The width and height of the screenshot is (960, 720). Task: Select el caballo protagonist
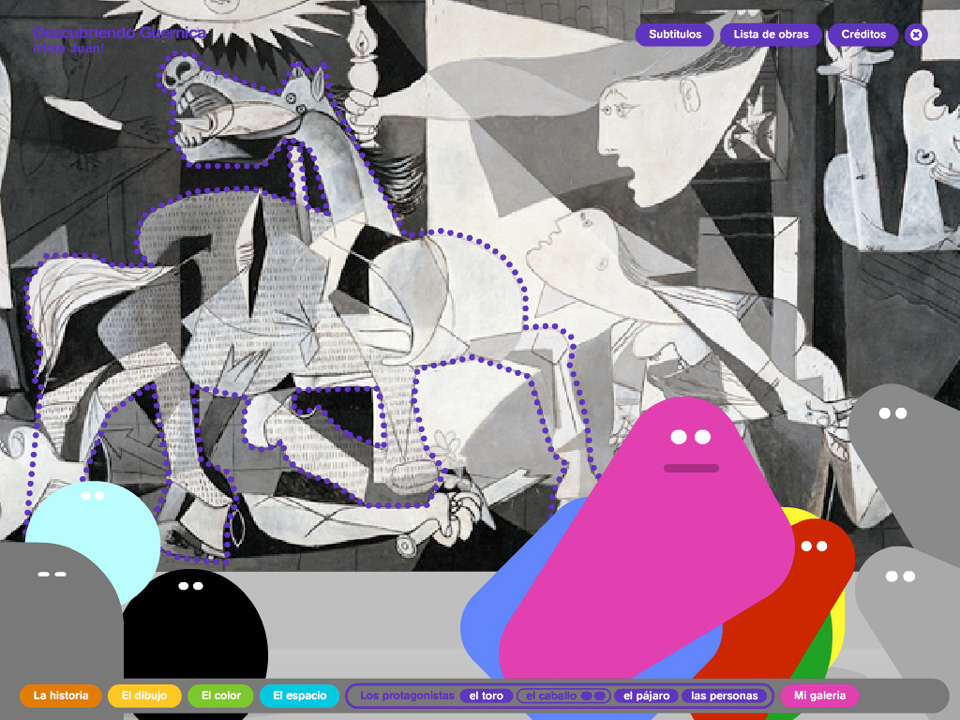(x=564, y=696)
